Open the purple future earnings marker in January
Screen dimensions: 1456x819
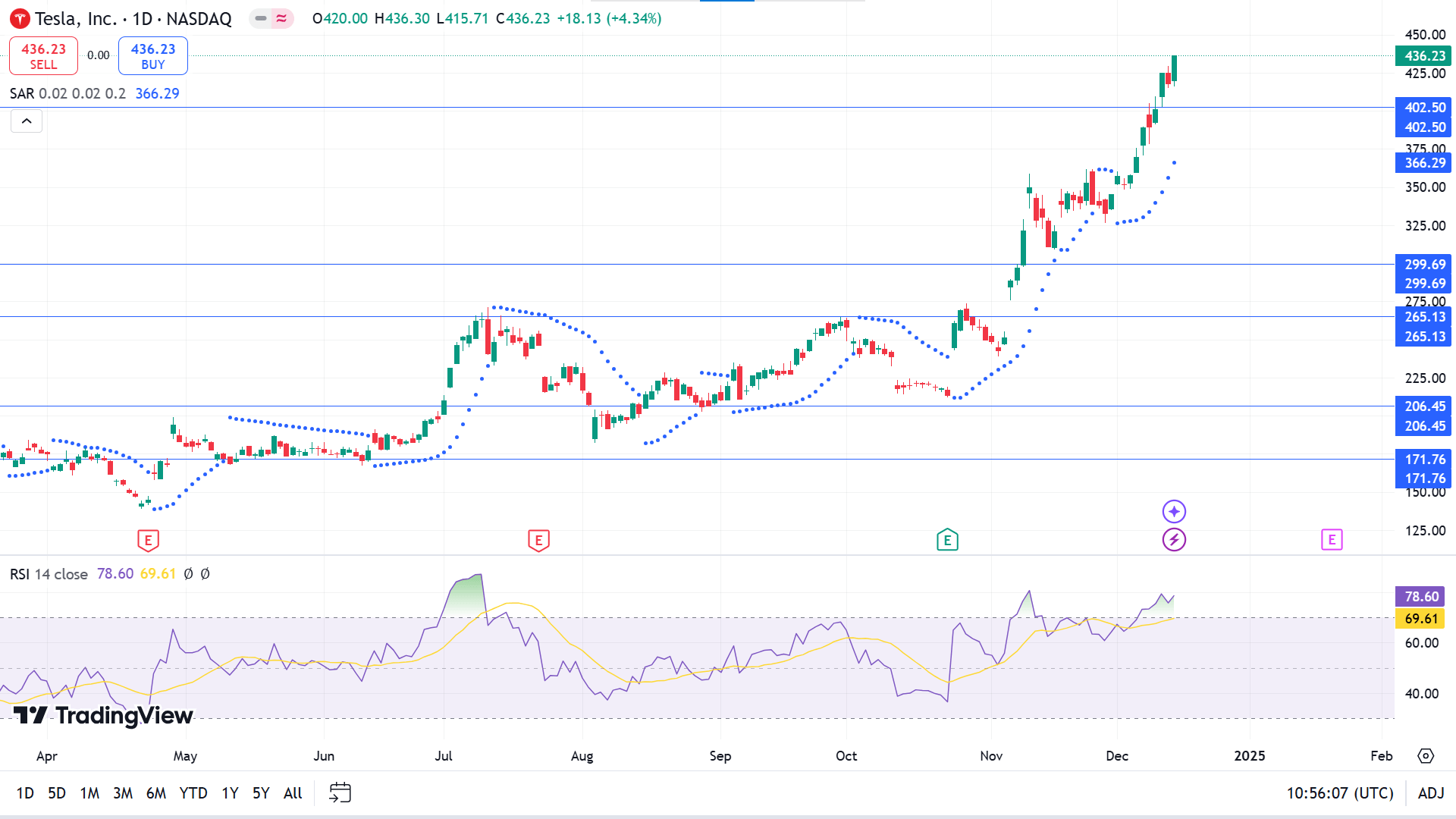pos(1332,540)
